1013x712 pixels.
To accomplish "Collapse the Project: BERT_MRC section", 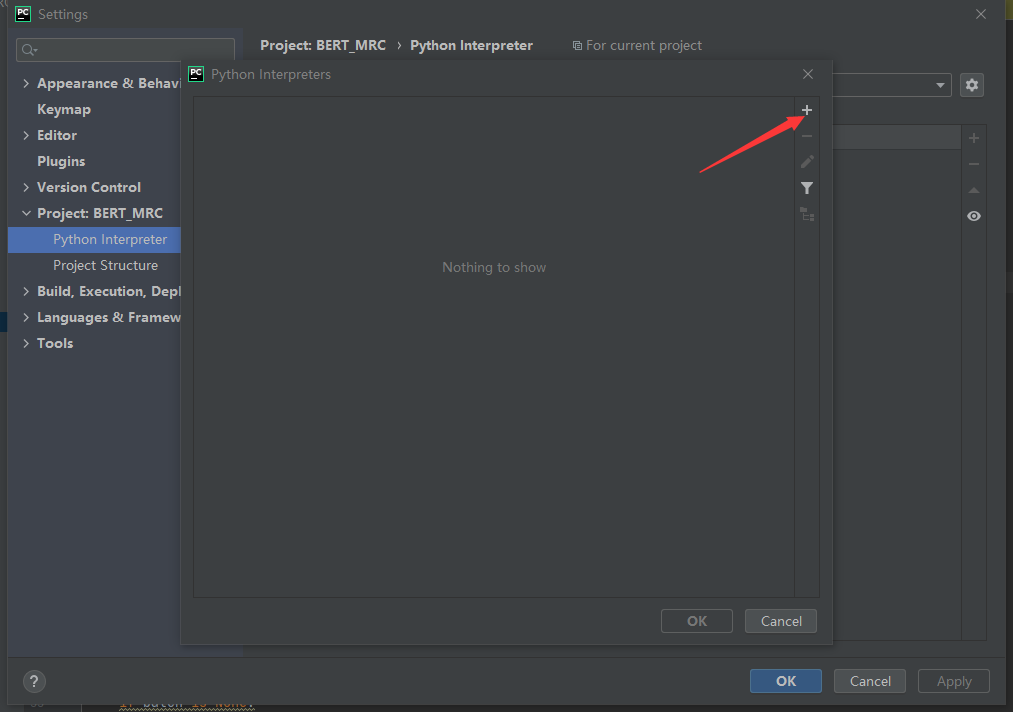I will [26, 213].
